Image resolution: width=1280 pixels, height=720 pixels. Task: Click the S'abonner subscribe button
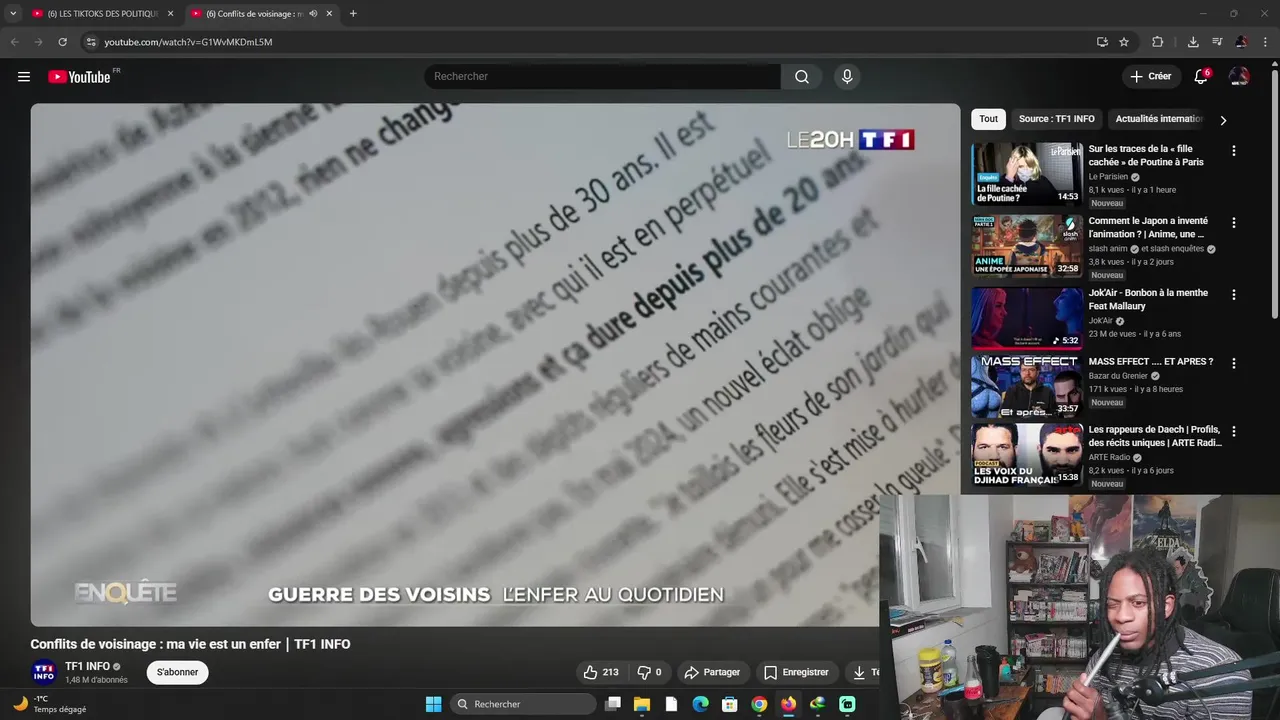tap(177, 672)
